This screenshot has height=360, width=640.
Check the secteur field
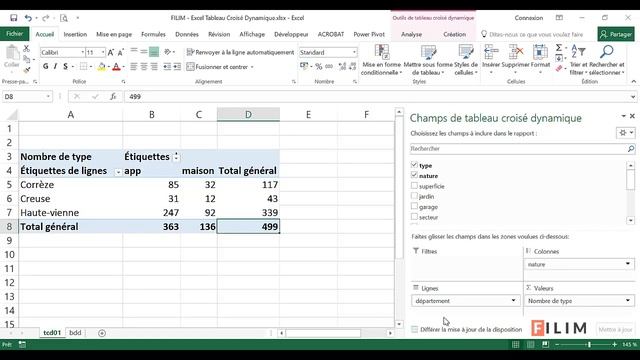click(414, 217)
